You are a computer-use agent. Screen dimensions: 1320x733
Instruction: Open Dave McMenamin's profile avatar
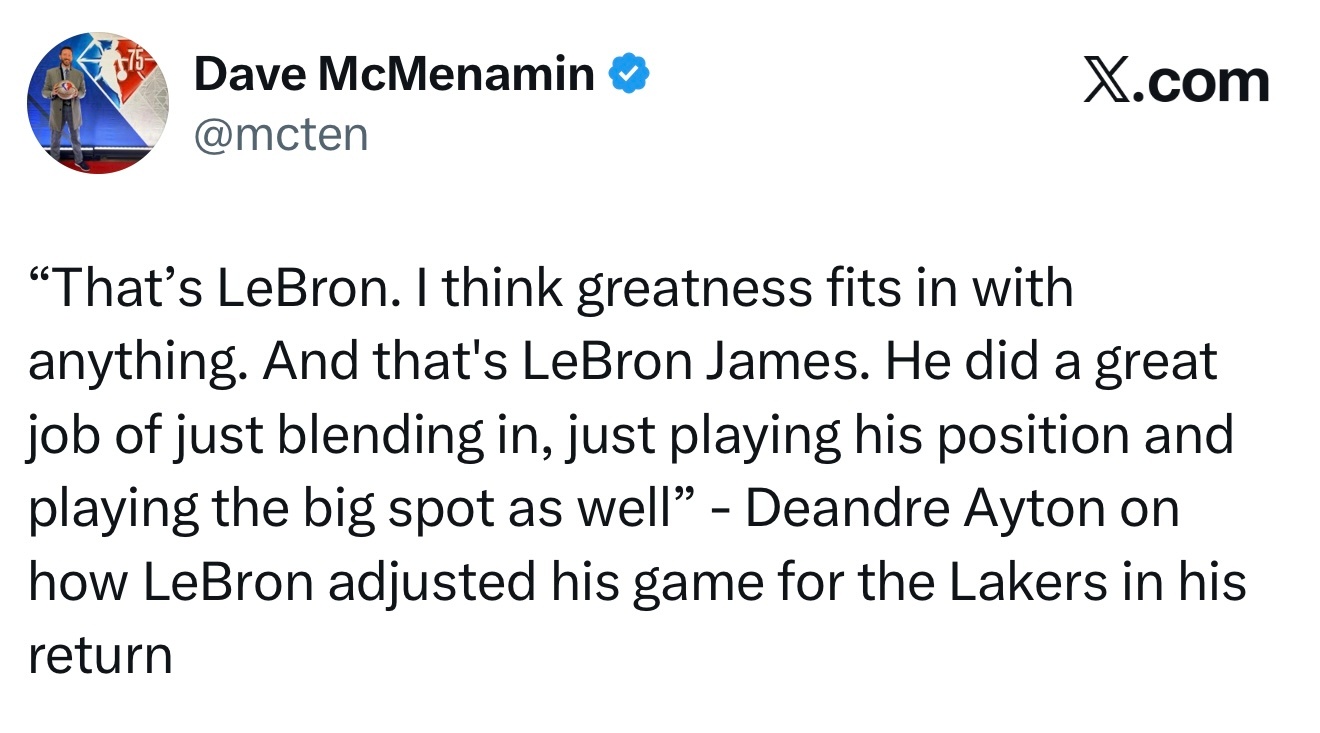[98, 103]
